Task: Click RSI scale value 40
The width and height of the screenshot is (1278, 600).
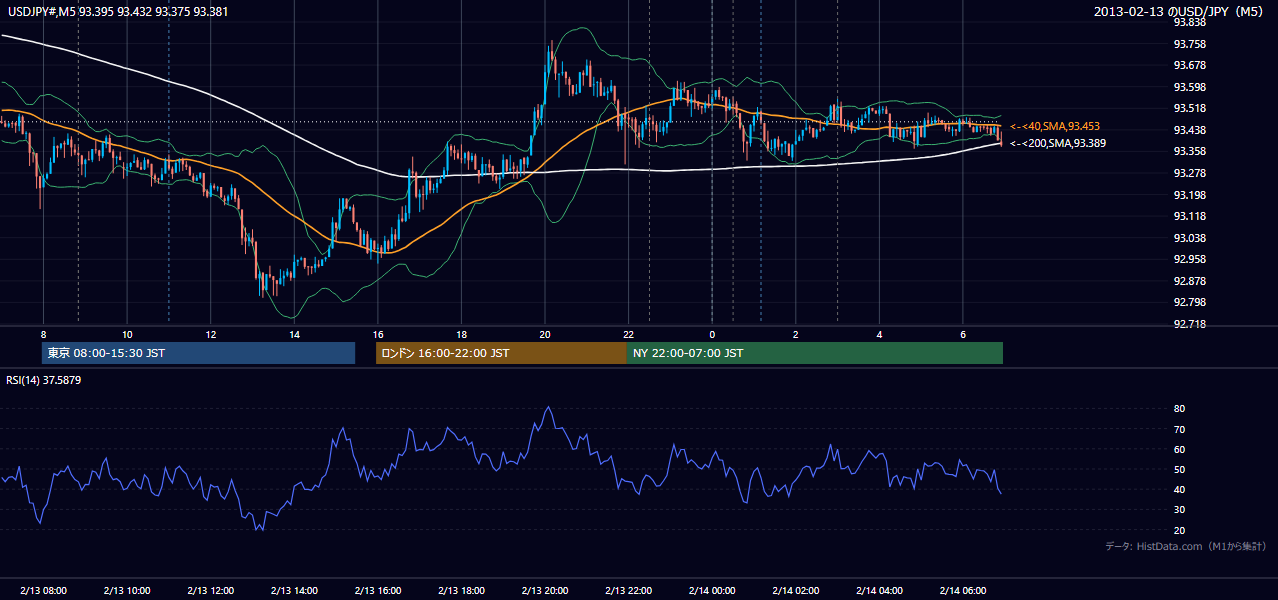Action: (1179, 490)
